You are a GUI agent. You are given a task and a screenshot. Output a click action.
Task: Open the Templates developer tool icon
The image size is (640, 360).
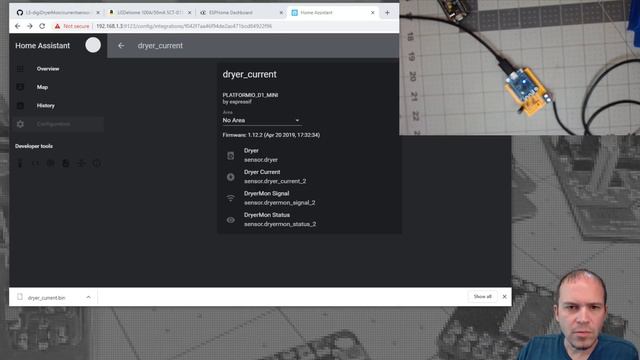point(66,163)
